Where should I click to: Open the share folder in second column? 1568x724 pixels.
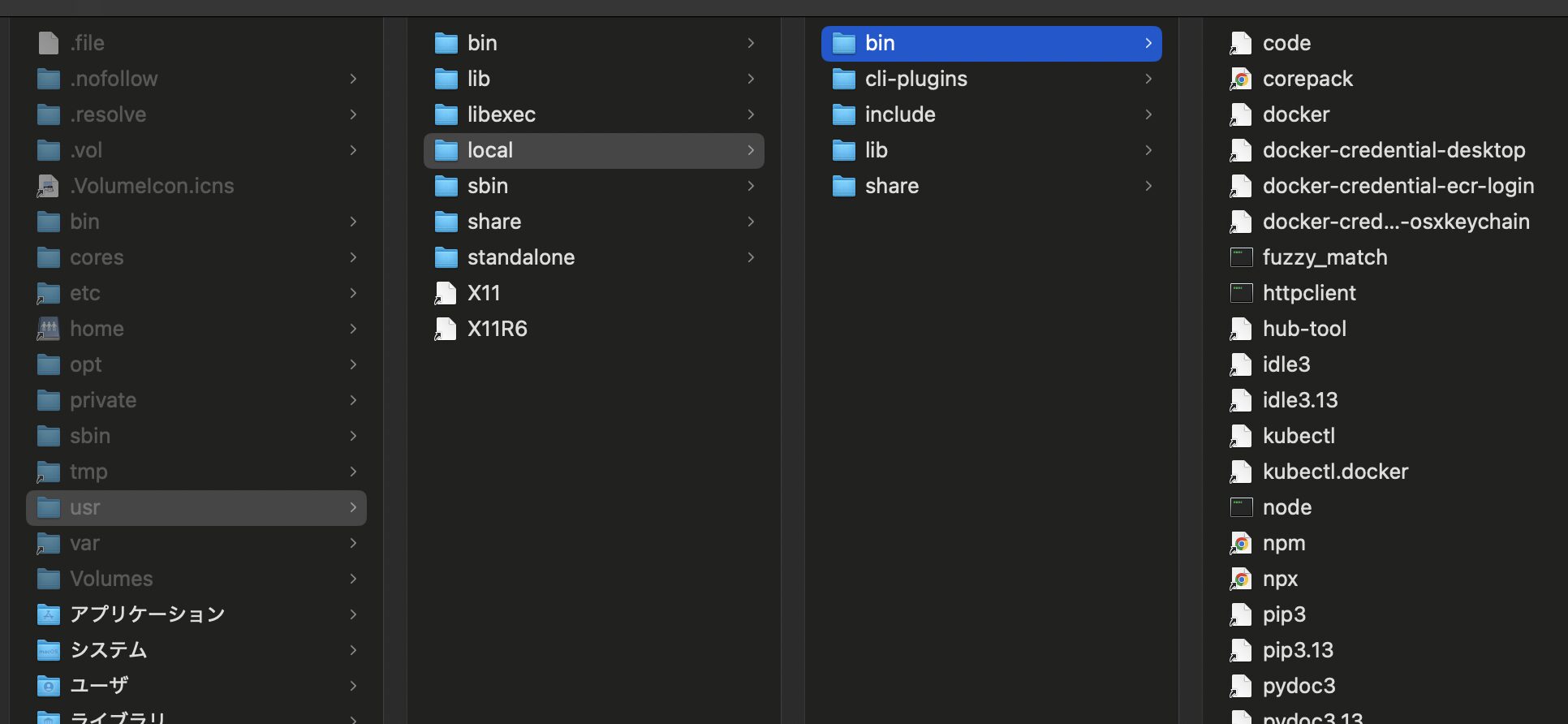[594, 222]
